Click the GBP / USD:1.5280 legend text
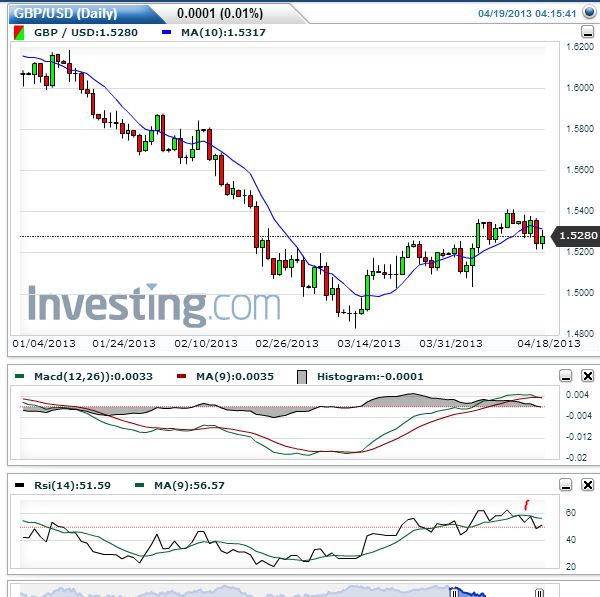 point(86,33)
